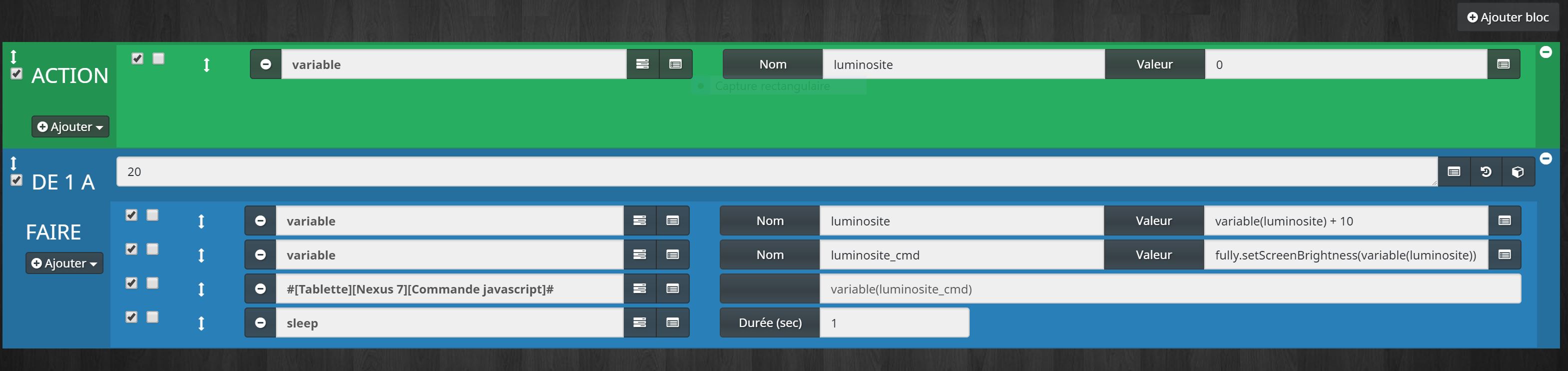Delete the luminosite_cmd variable row
Viewport: 1568px width, 371px height.
coord(260,254)
